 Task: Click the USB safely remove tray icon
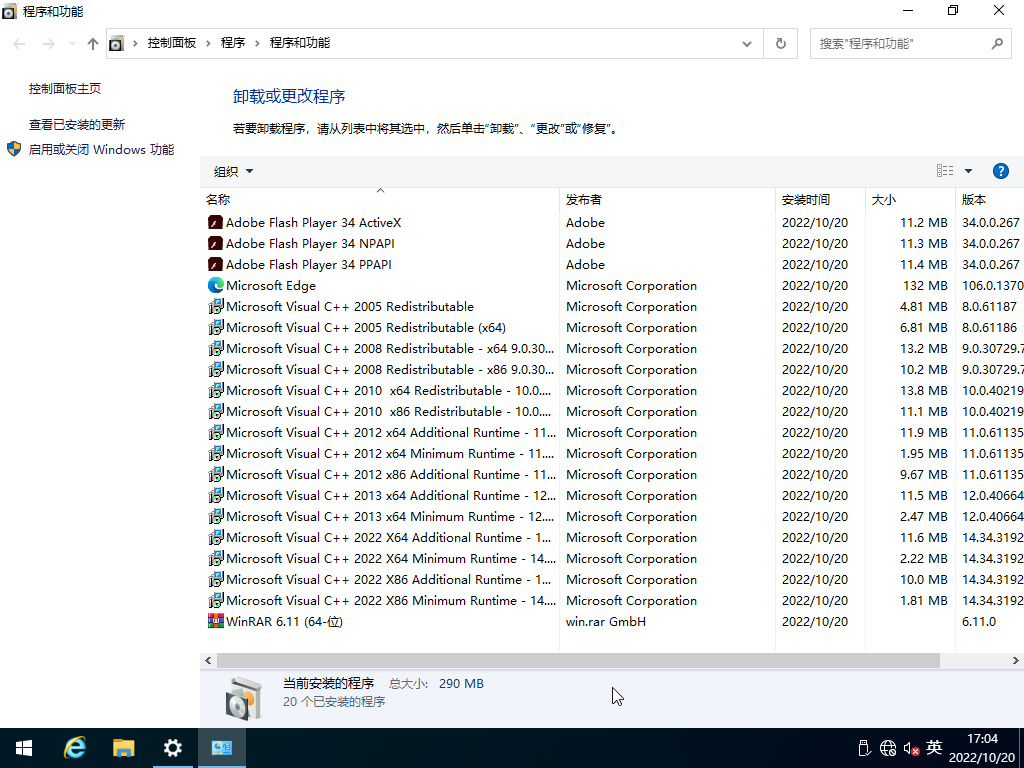[x=864, y=748]
